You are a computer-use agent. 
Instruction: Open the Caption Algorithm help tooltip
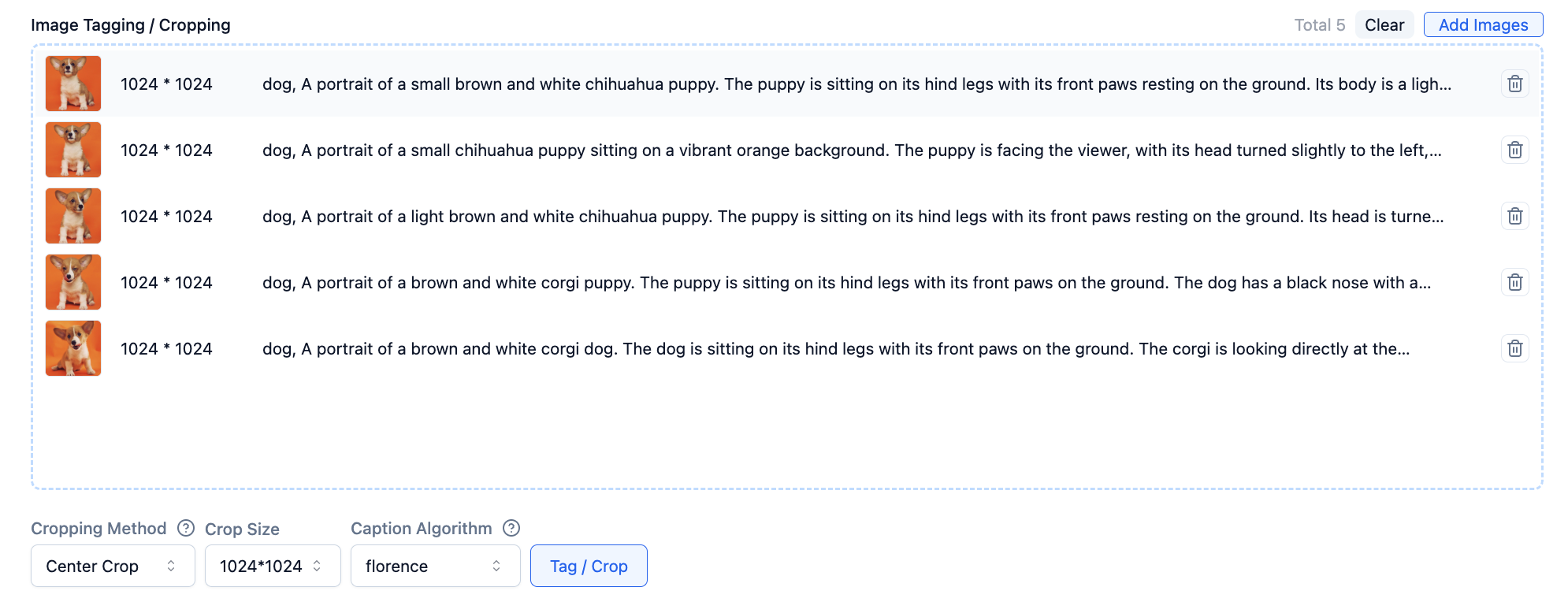coord(511,528)
